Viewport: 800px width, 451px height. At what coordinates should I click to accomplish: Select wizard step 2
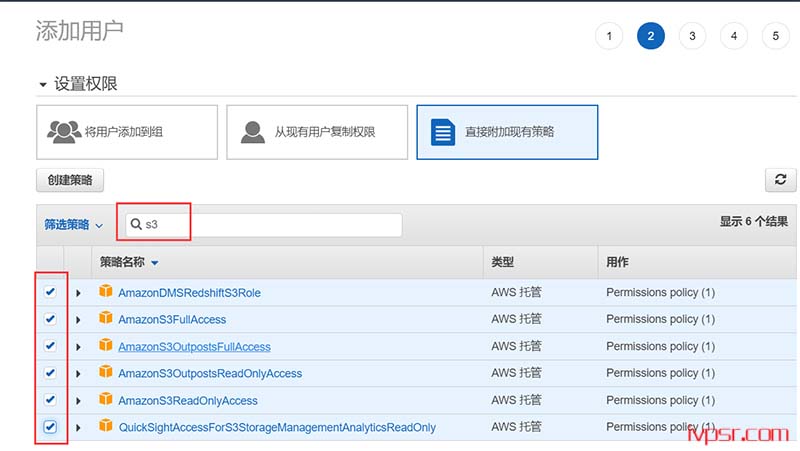tap(651, 36)
